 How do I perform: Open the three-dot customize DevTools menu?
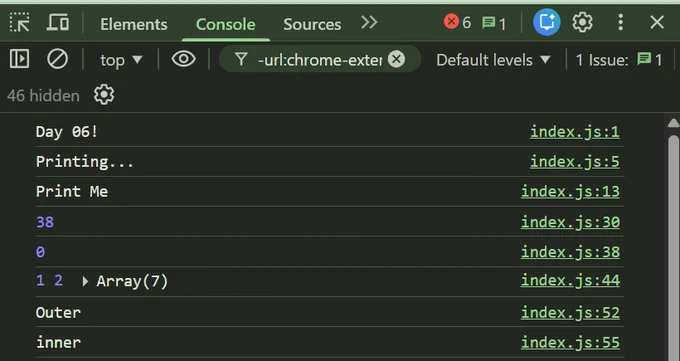pyautogui.click(x=621, y=22)
